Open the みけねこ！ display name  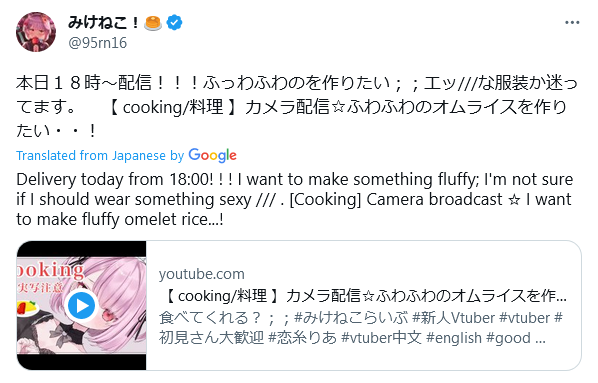[104, 23]
